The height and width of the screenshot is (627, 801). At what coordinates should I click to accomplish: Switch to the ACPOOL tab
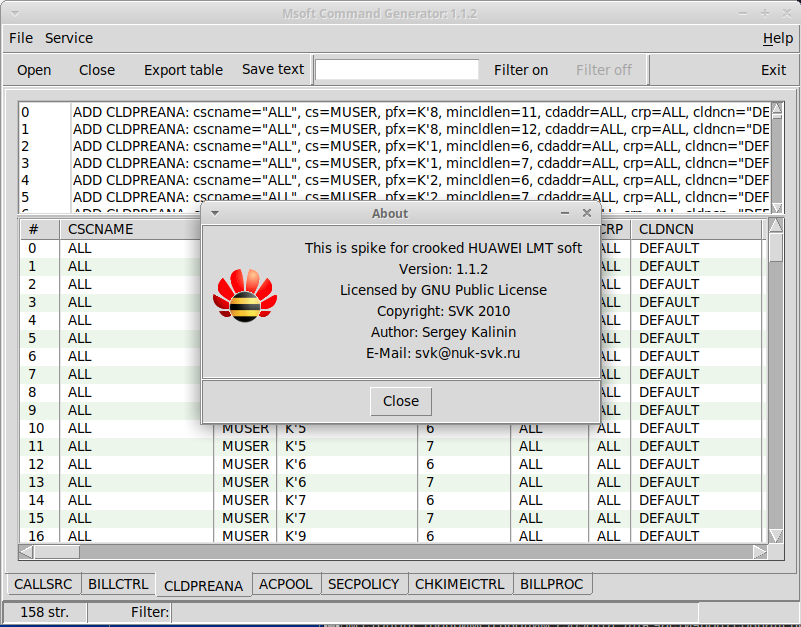(286, 584)
